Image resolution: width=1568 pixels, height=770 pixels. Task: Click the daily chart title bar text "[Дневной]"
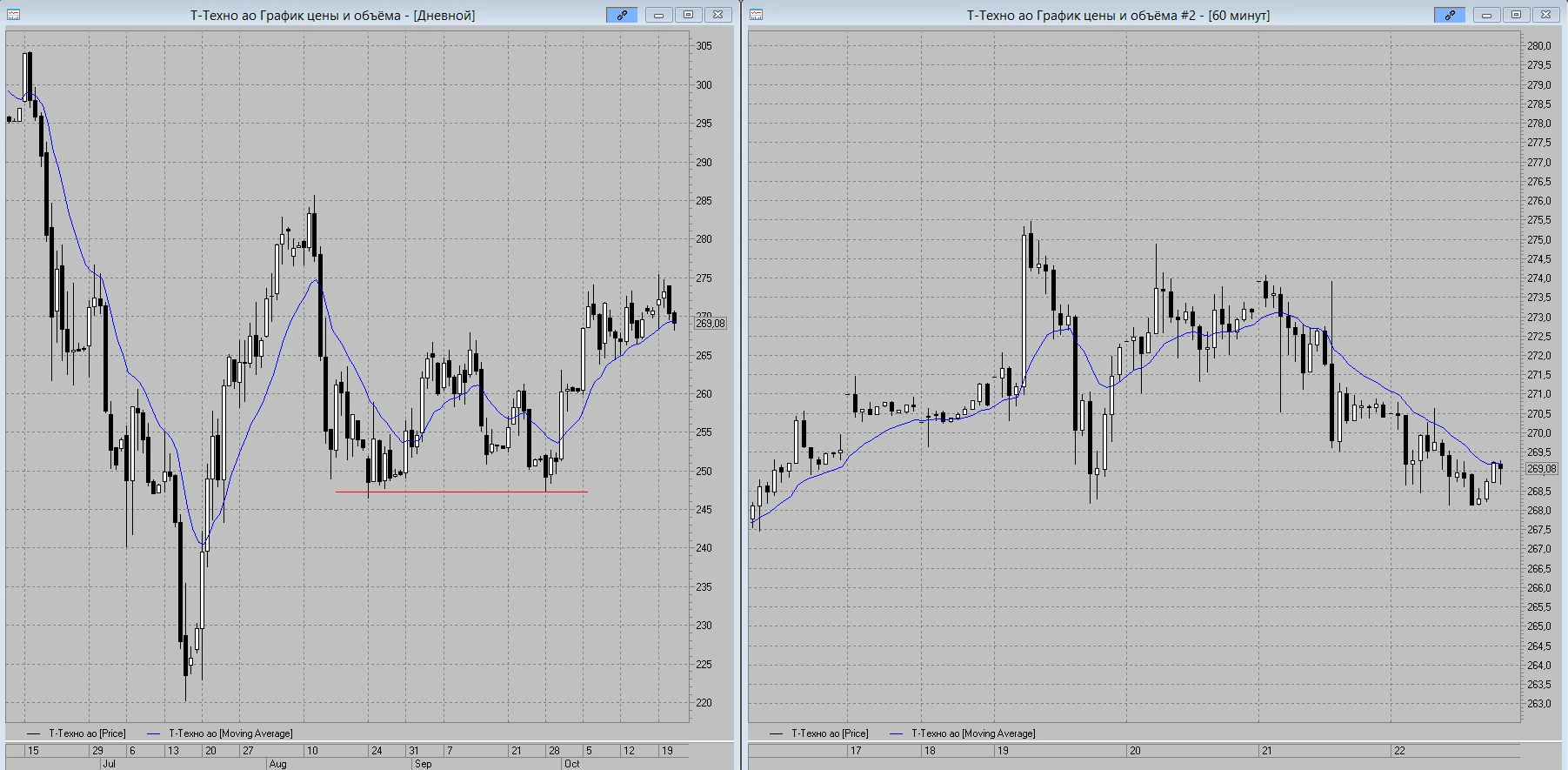coord(444,16)
